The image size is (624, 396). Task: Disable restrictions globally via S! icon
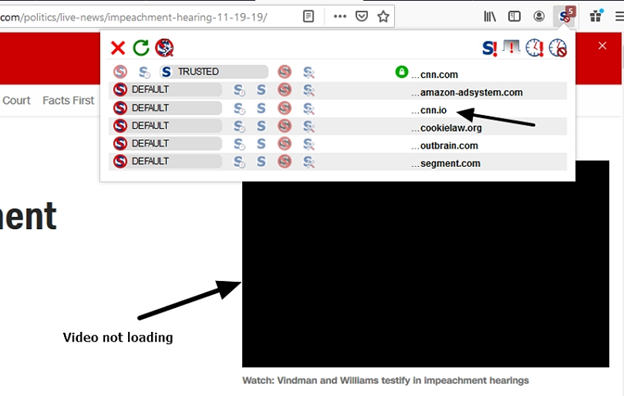coord(489,48)
